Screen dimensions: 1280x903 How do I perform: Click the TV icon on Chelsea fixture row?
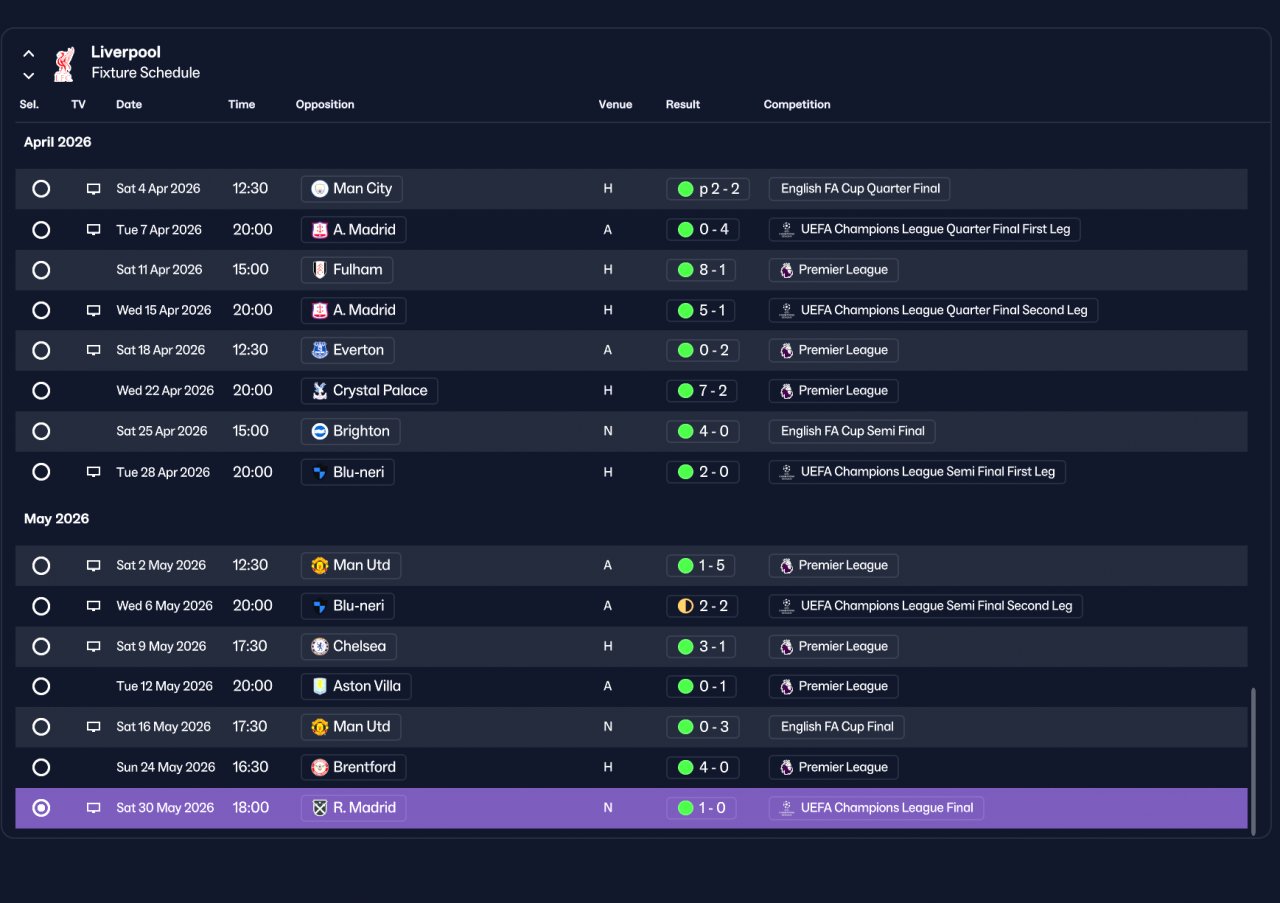click(93, 647)
